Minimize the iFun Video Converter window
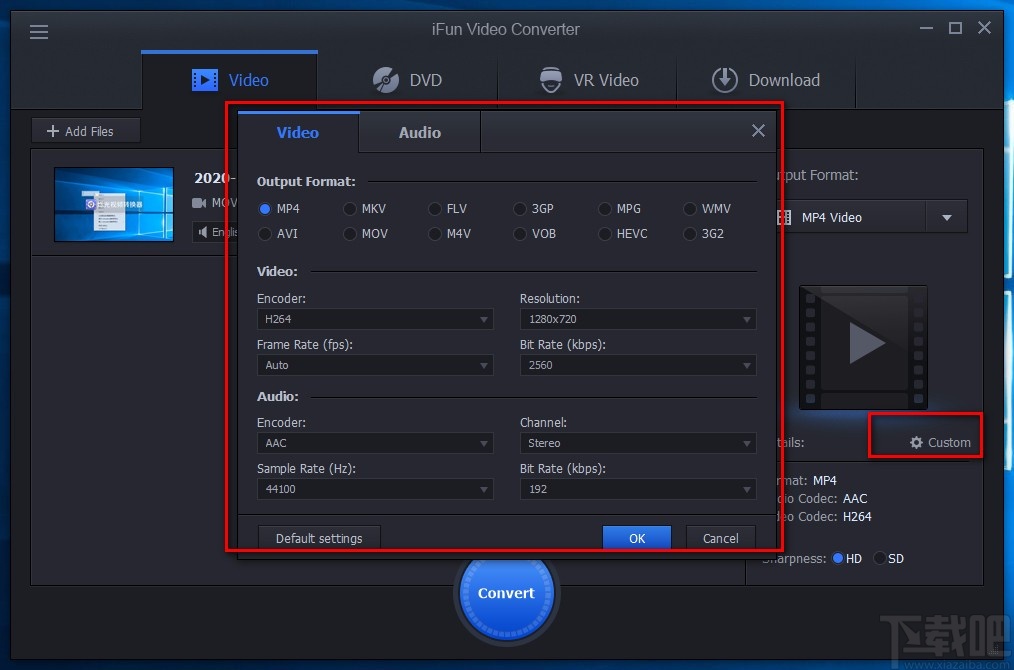The width and height of the screenshot is (1014, 670). pos(926,28)
